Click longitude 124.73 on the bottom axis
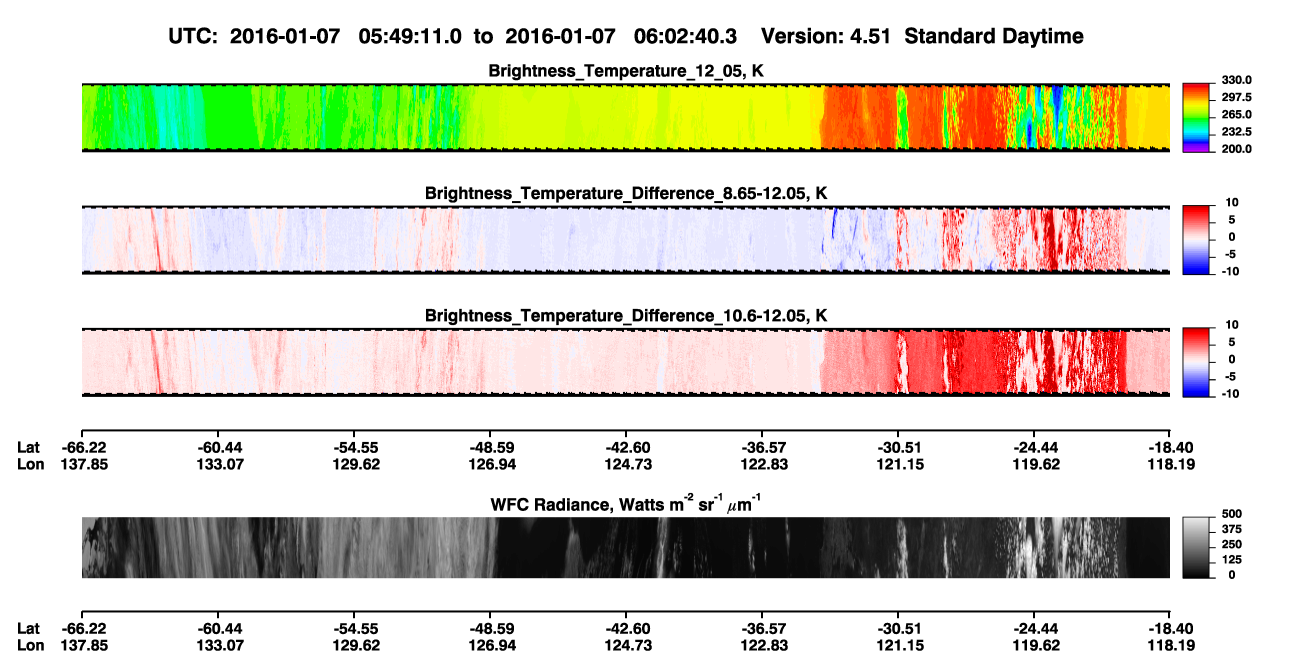The height and width of the screenshot is (667, 1300). pyautogui.click(x=627, y=645)
